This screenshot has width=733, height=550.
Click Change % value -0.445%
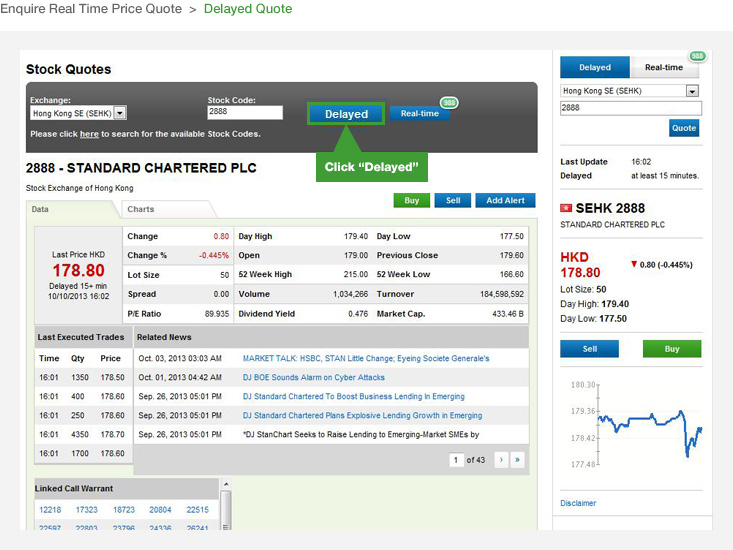tap(214, 256)
